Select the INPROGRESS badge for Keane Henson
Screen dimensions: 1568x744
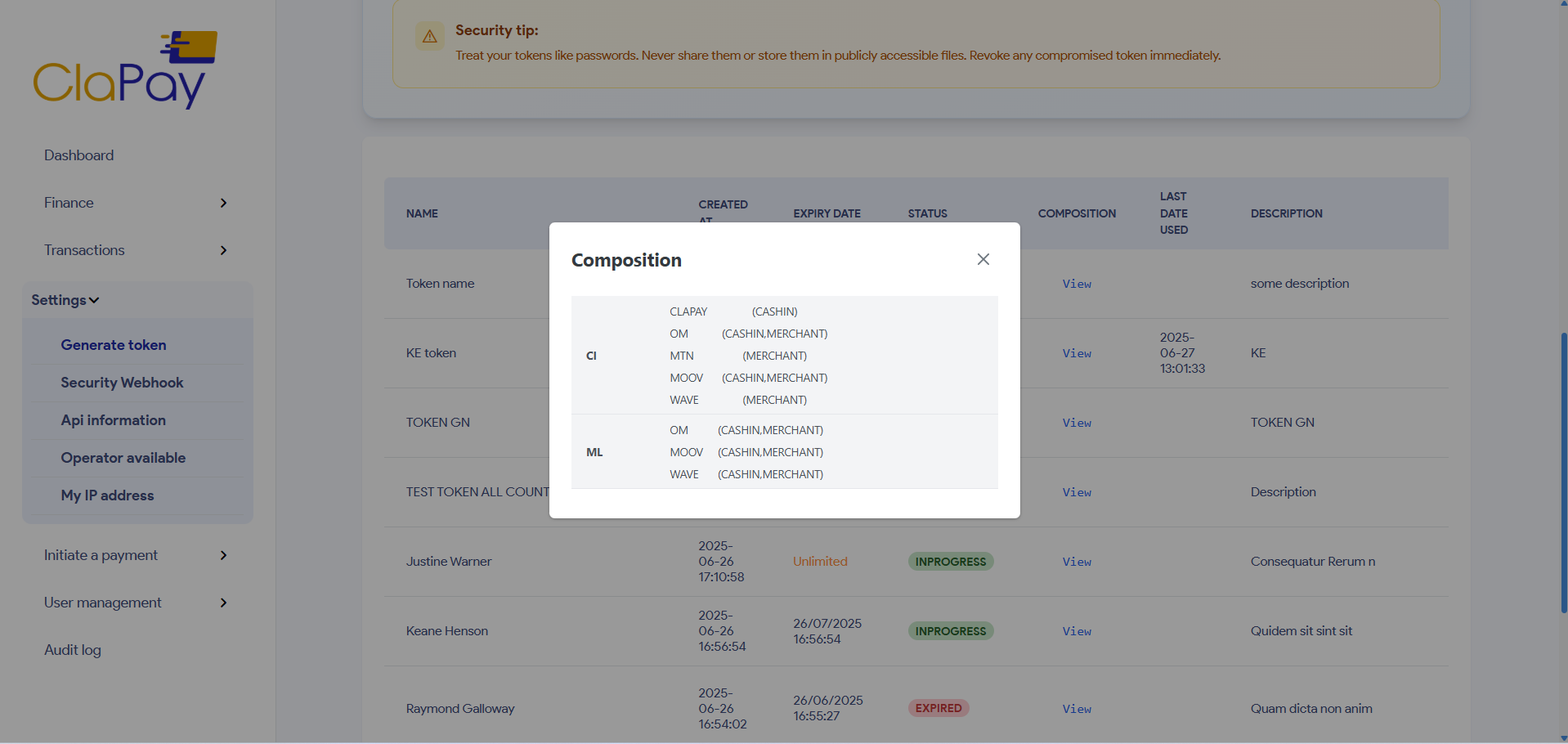[x=949, y=630]
